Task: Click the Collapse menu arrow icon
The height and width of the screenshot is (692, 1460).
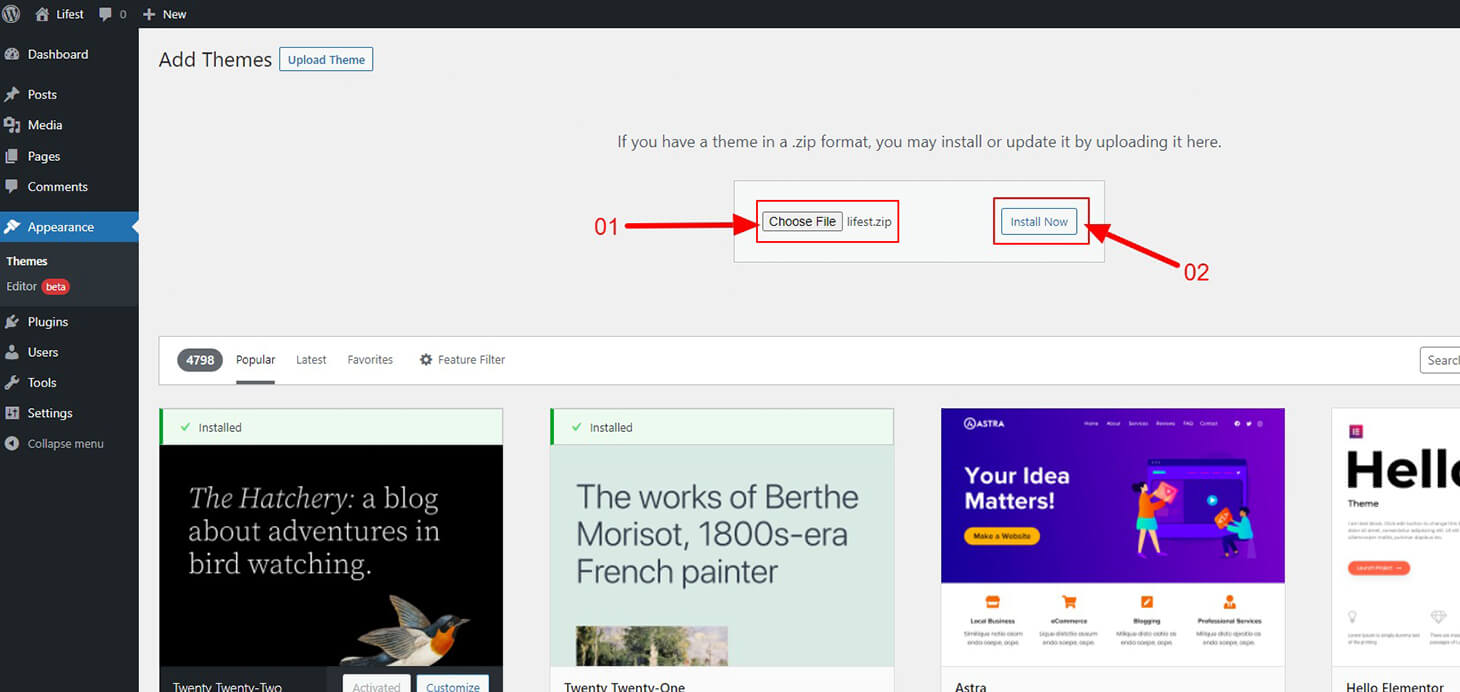Action: pyautogui.click(x=12, y=443)
